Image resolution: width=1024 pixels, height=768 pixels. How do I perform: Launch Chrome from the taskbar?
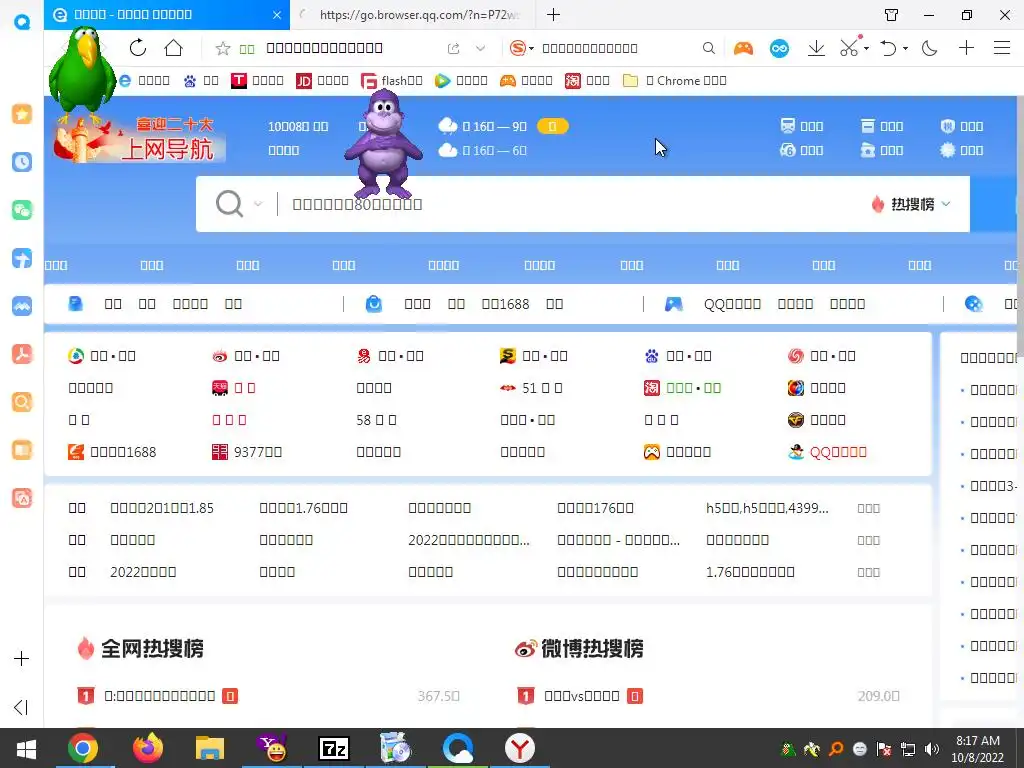[83, 748]
